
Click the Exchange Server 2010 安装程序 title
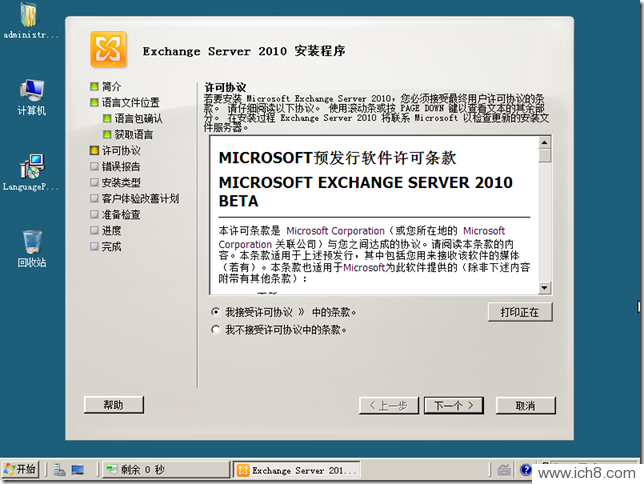244,51
